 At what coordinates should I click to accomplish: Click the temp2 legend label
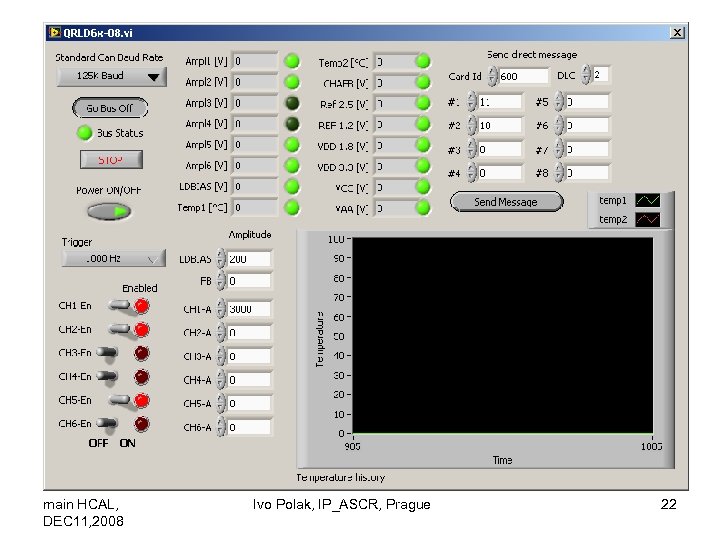[x=613, y=219]
